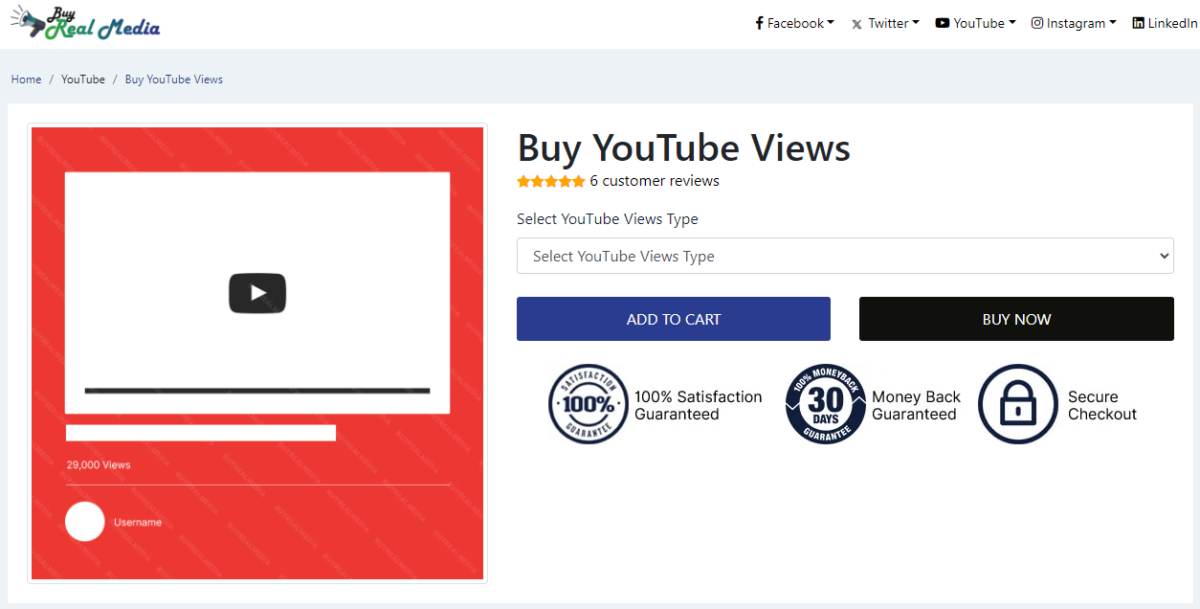Viewport: 1200px width, 609px height.
Task: Open the Instagram dropdown menu
Action: point(1074,23)
